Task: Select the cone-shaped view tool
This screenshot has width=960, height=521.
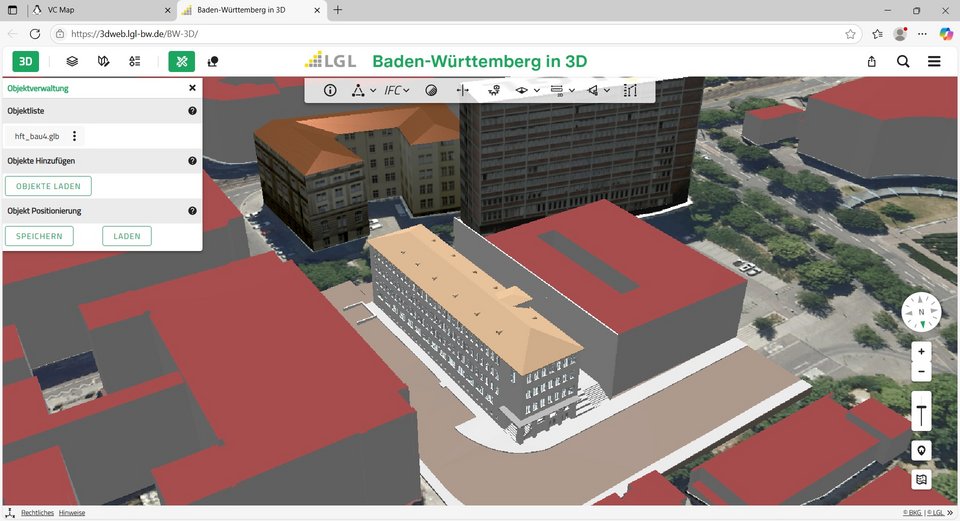Action: (592, 91)
